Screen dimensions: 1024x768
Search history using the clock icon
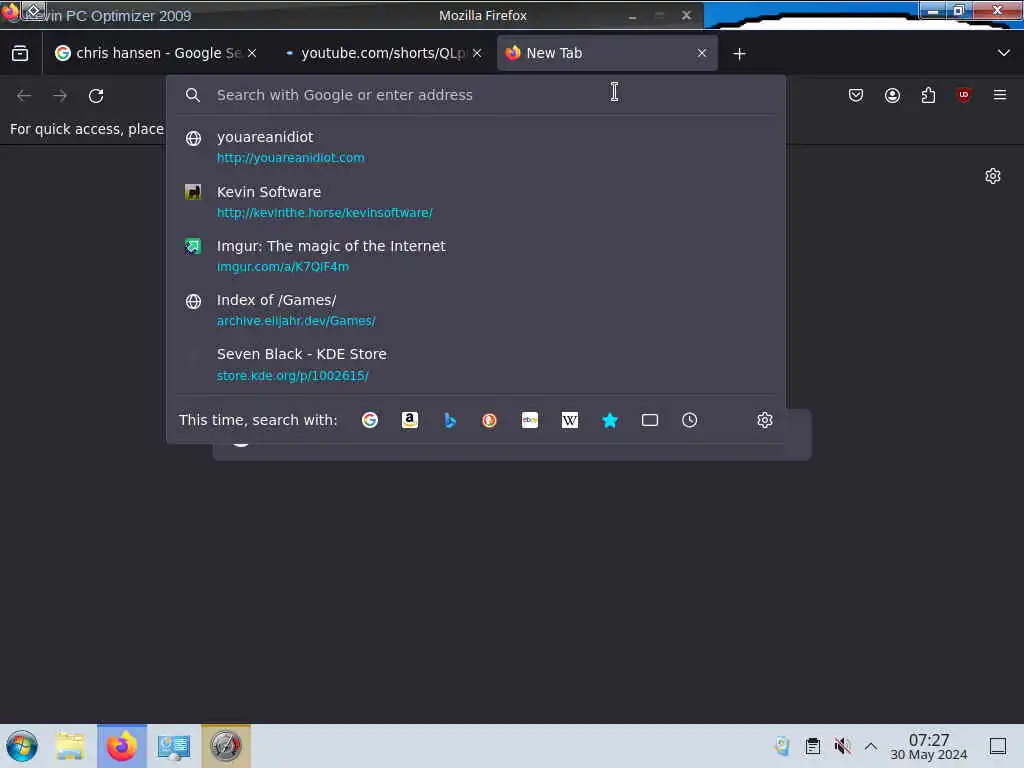690,420
